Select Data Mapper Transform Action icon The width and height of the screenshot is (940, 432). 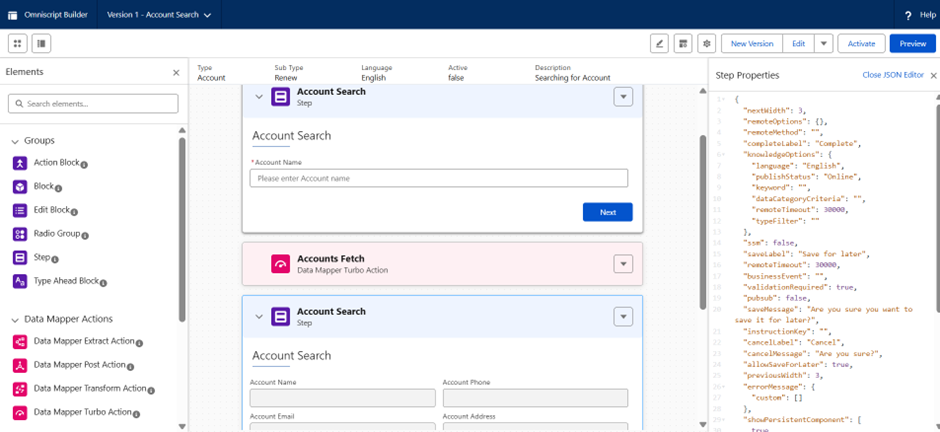tap(20, 389)
